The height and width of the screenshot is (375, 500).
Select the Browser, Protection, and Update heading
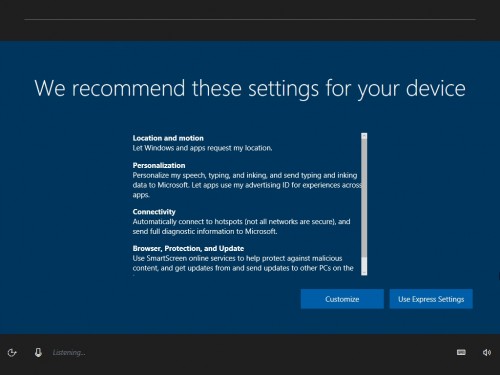click(x=188, y=248)
